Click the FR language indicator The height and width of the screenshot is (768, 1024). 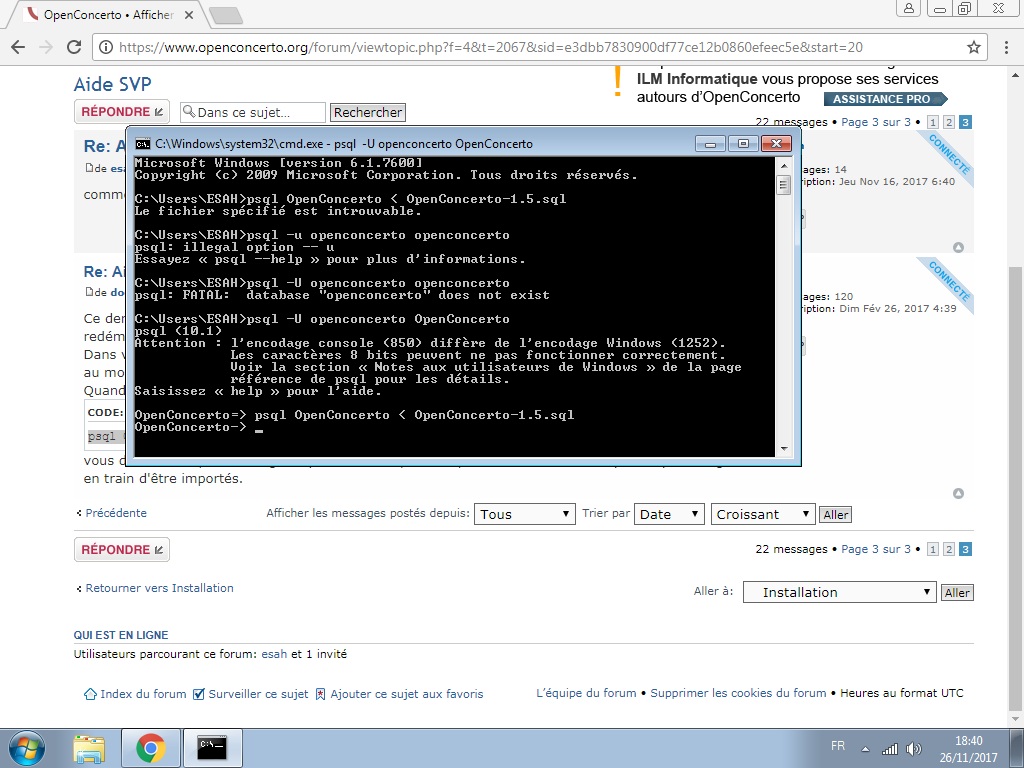(x=838, y=746)
